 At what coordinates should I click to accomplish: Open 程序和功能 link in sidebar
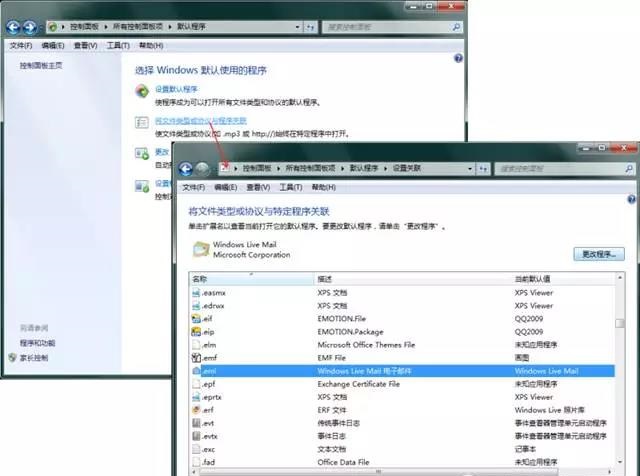pyautogui.click(x=38, y=343)
